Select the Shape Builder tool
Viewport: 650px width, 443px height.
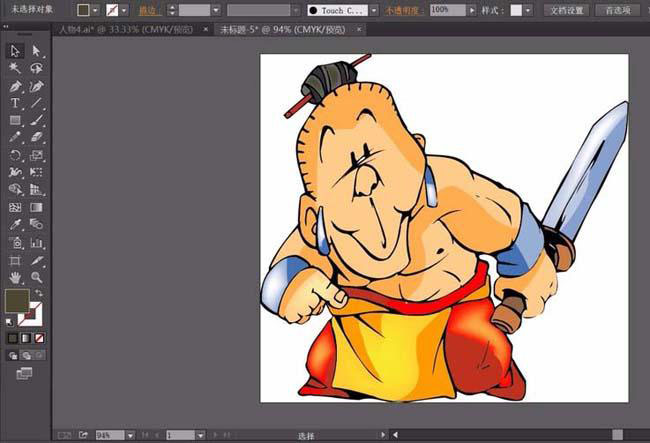click(15, 189)
